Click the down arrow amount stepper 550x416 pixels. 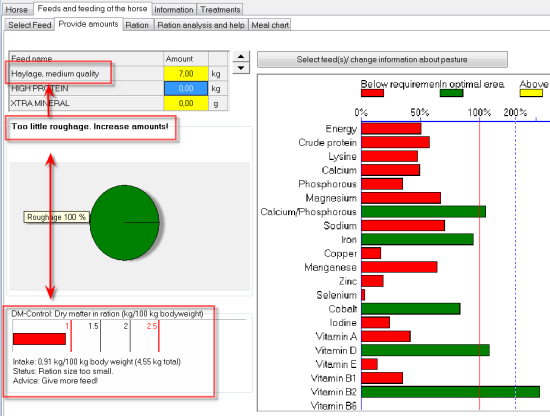(x=241, y=68)
